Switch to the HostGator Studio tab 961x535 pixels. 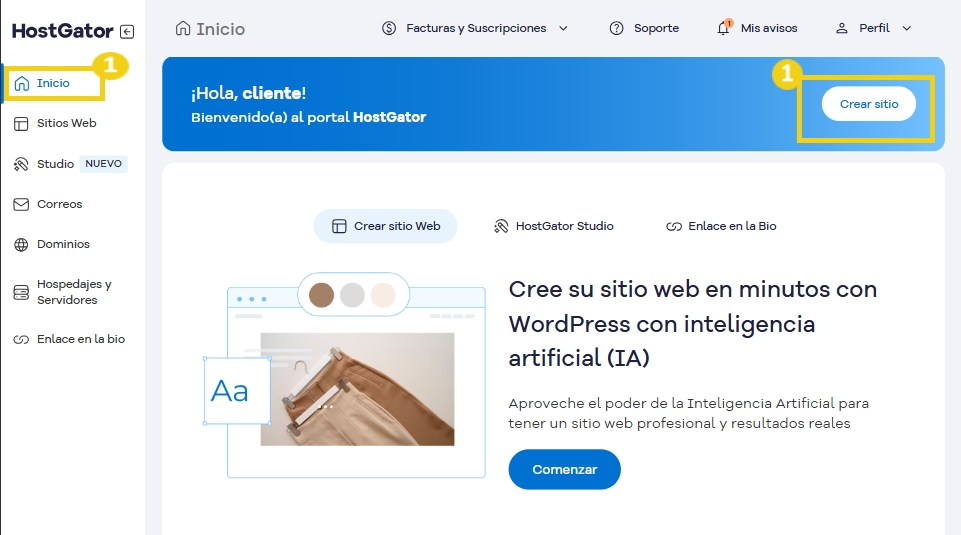point(554,226)
